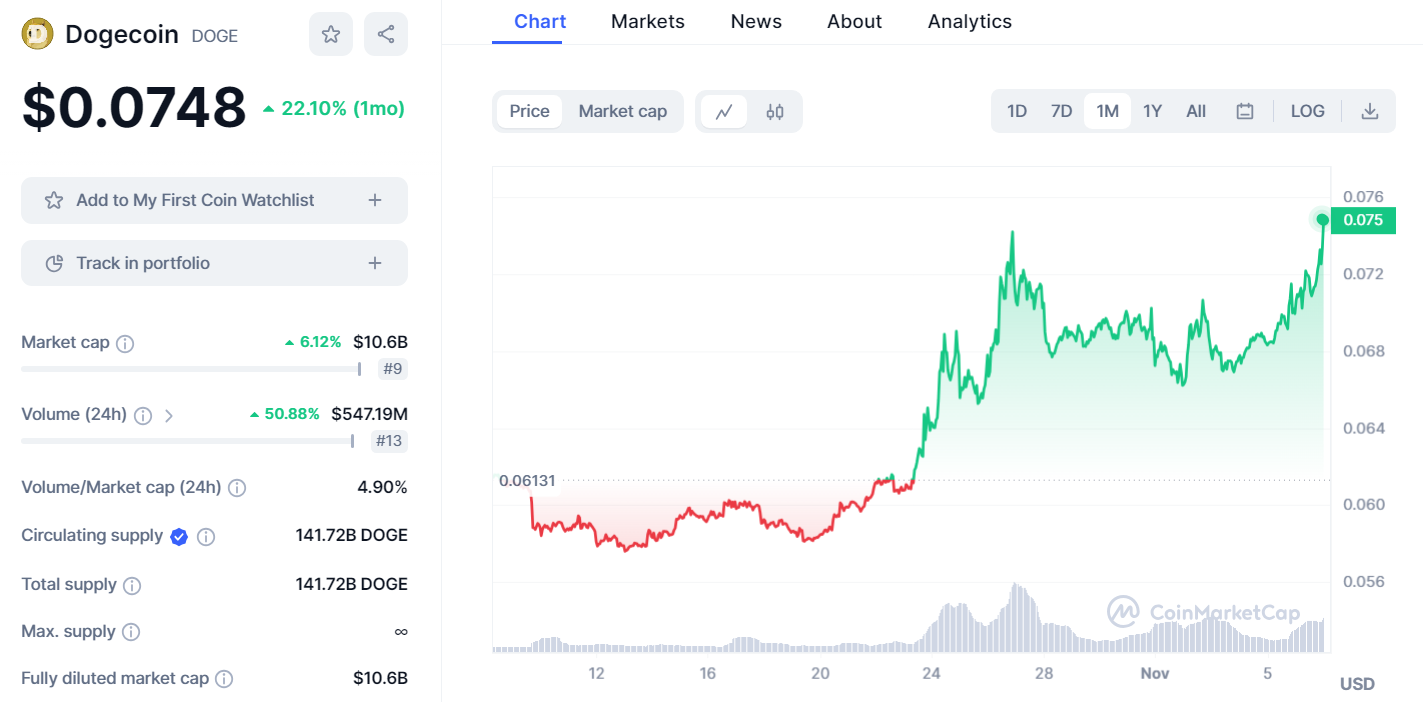This screenshot has height=702, width=1423.
Task: Click the plus on Add to Watchlist
Action: pyautogui.click(x=375, y=200)
